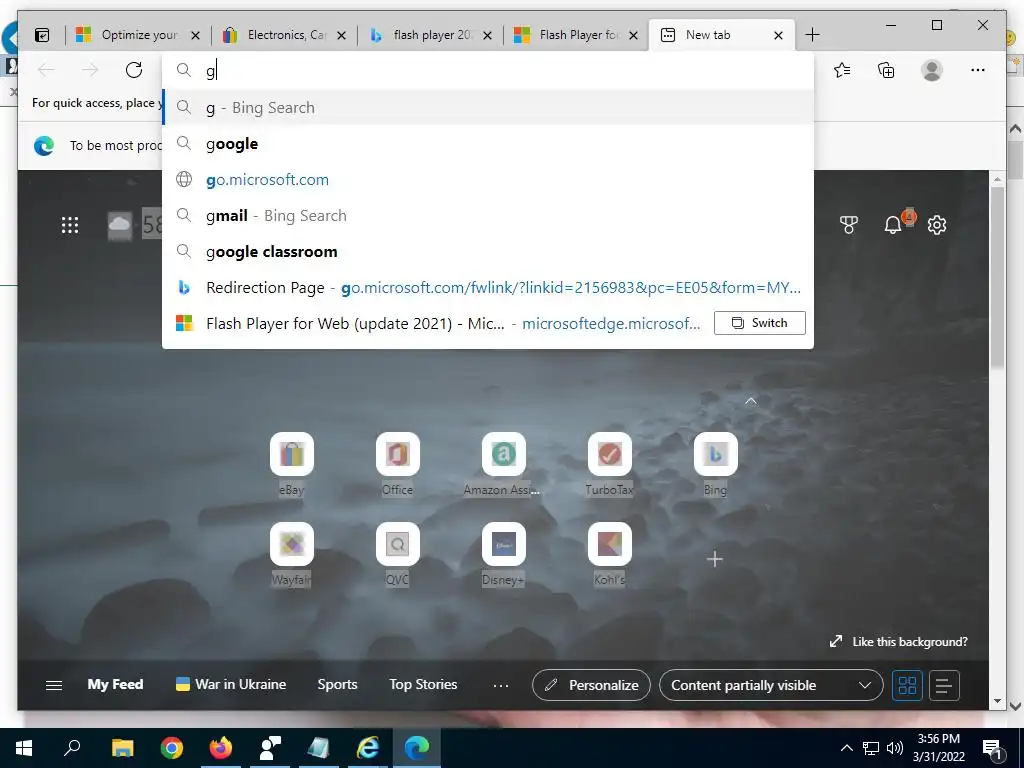Select the War in Ukraine feed tab
Image resolution: width=1024 pixels, height=768 pixels.
coord(231,684)
